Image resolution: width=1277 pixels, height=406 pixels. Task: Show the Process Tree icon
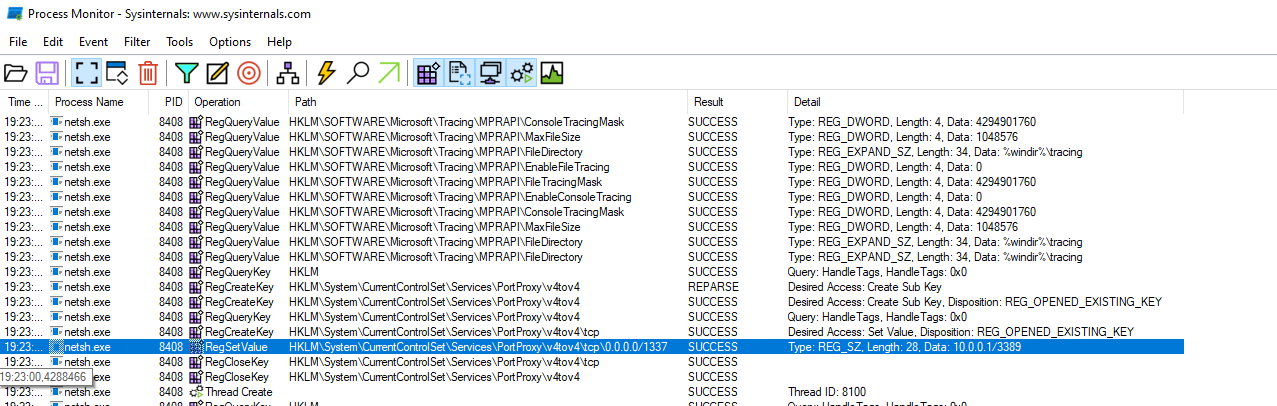click(x=288, y=73)
